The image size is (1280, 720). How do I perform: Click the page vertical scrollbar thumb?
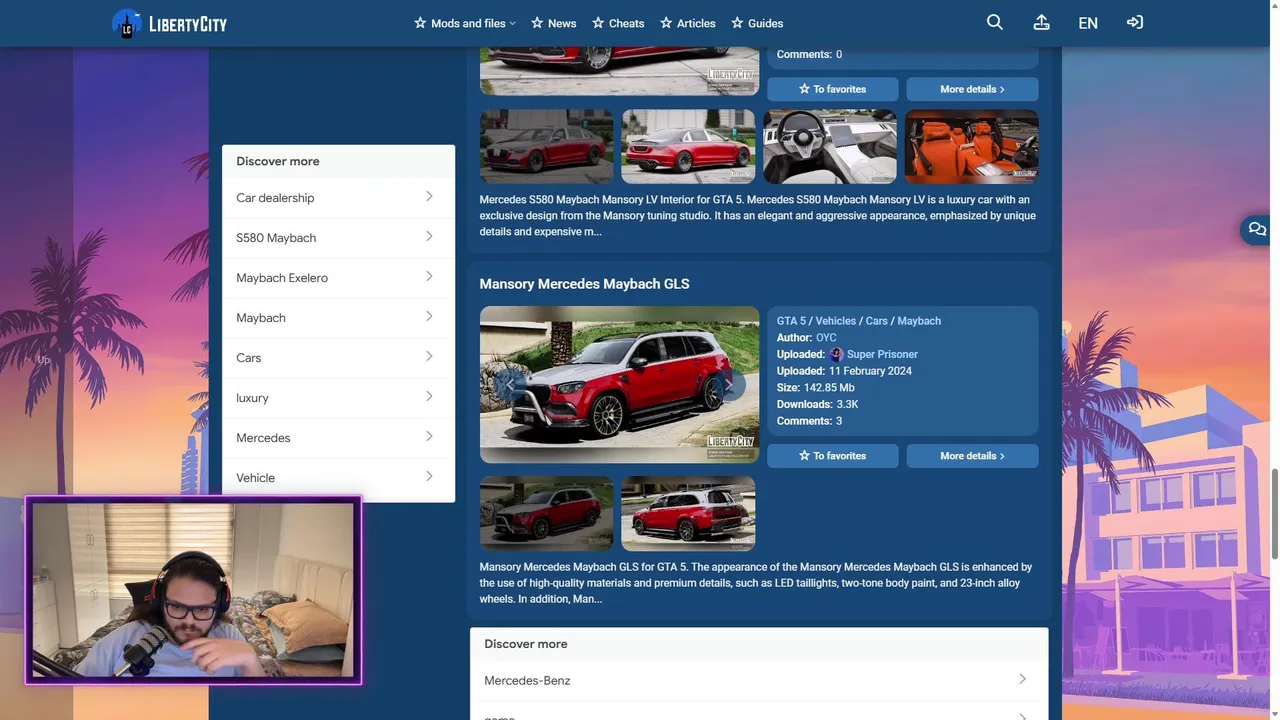1274,514
